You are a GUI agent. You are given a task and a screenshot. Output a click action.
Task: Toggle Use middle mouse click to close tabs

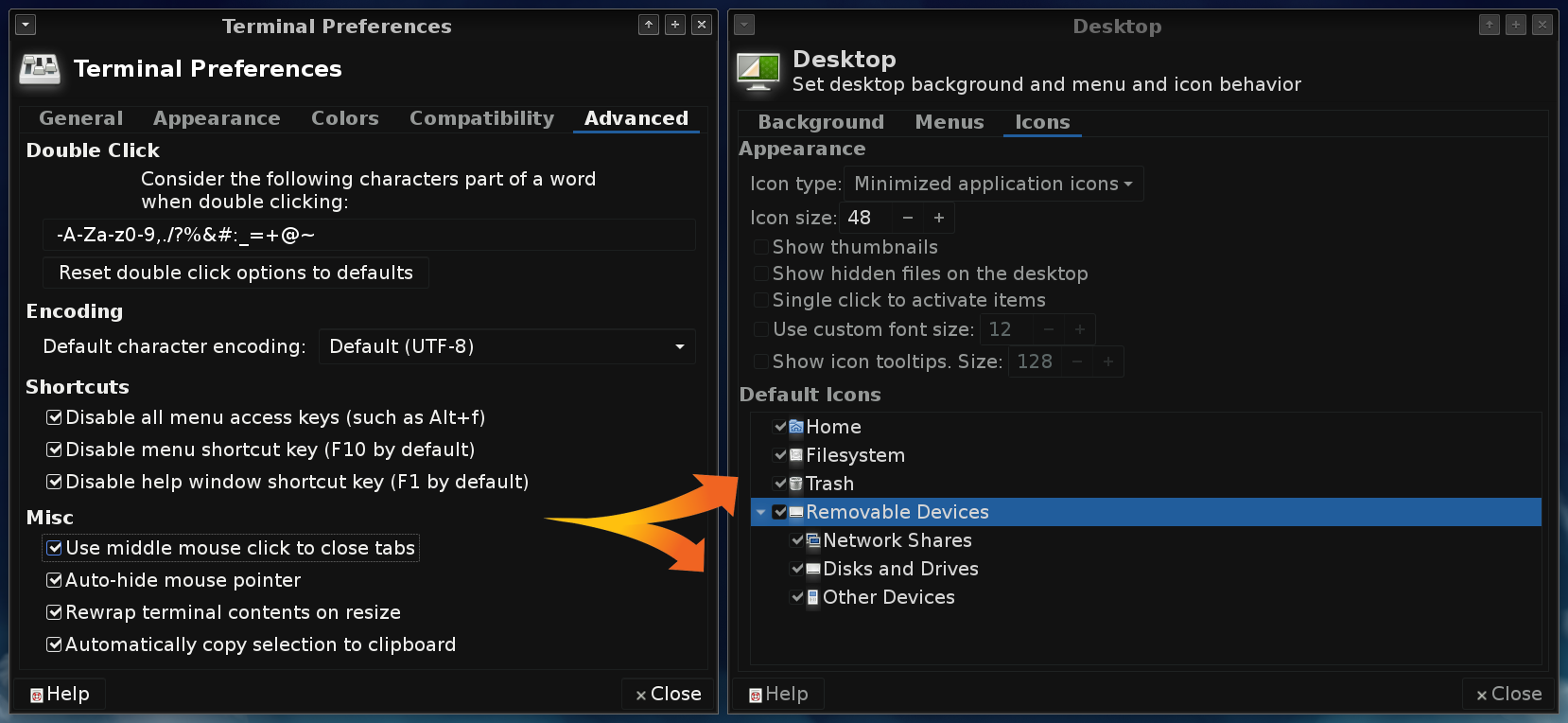pos(55,548)
